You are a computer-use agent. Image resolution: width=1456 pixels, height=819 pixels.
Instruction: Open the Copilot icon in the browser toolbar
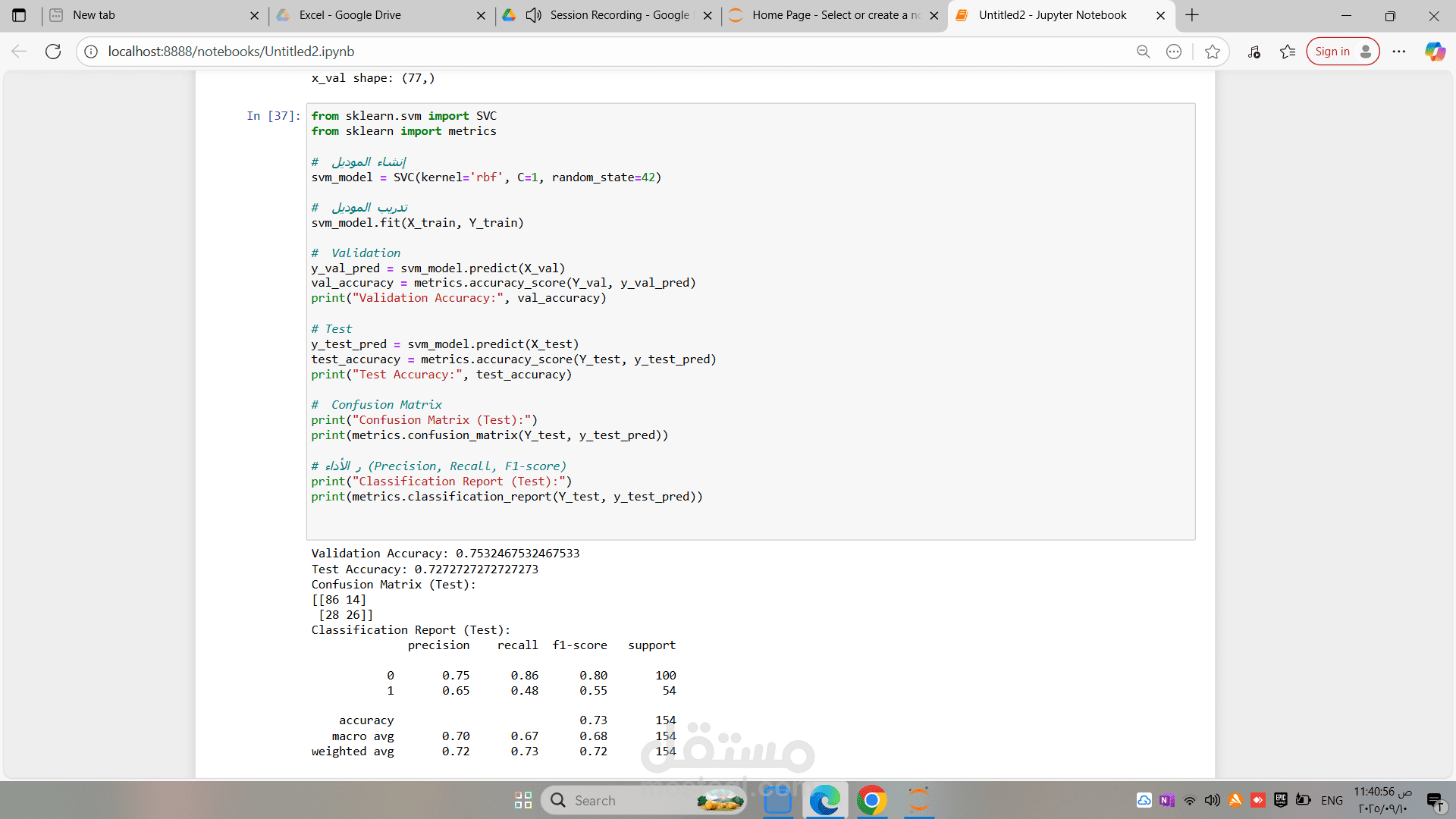coord(1434,52)
